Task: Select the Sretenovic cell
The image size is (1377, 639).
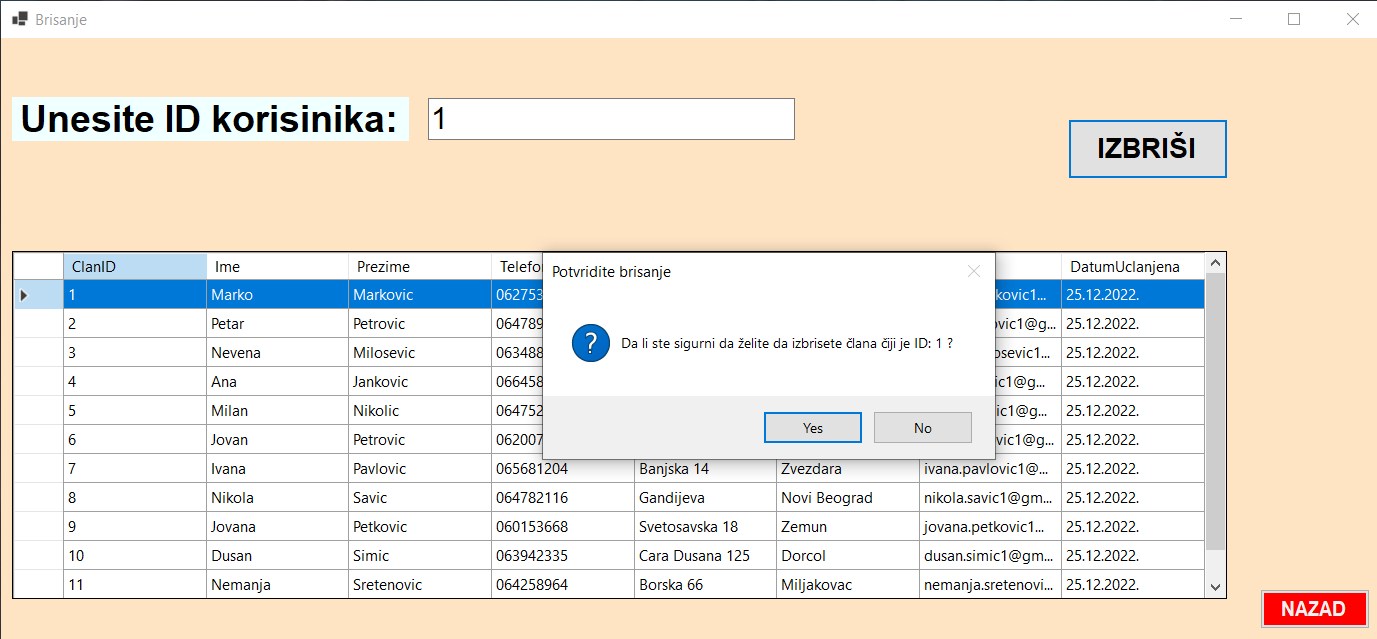Action: click(x=420, y=585)
